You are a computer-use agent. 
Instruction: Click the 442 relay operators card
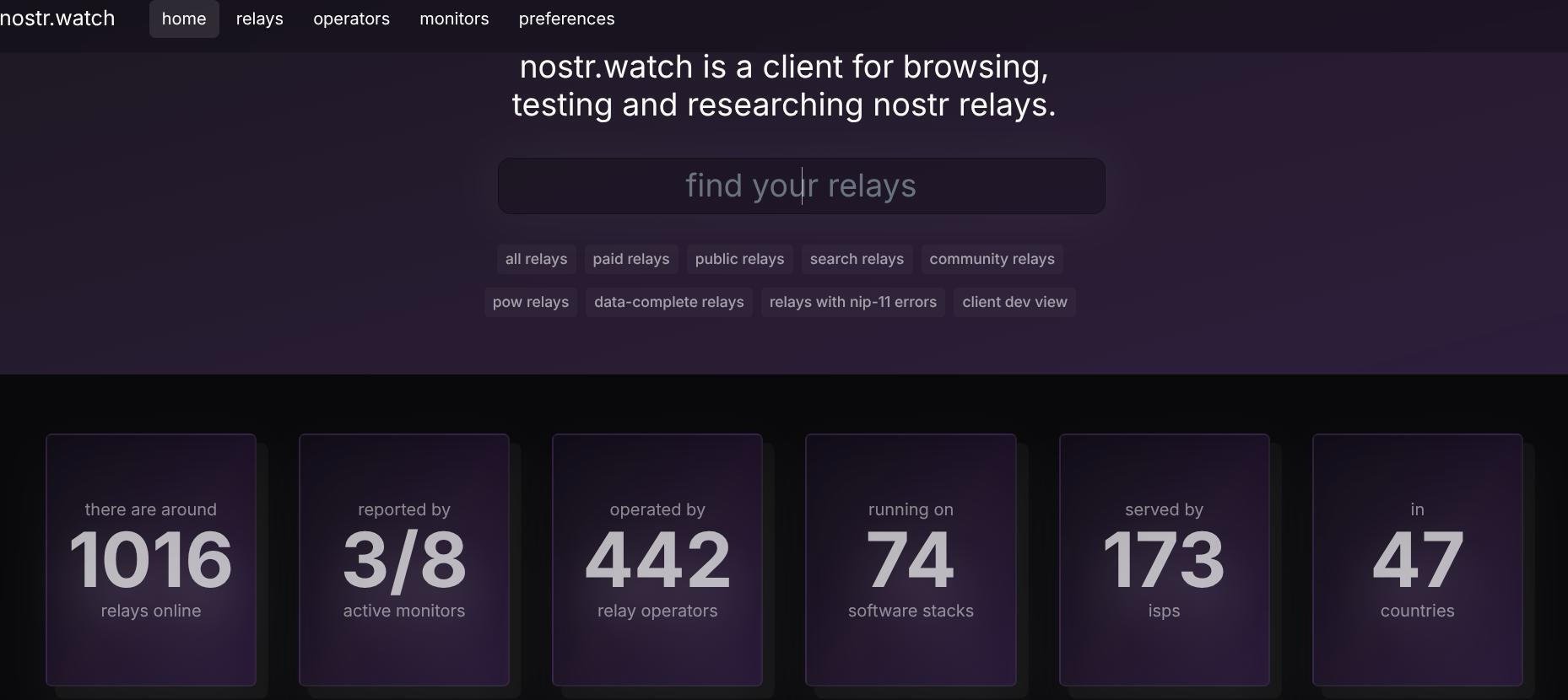(657, 560)
